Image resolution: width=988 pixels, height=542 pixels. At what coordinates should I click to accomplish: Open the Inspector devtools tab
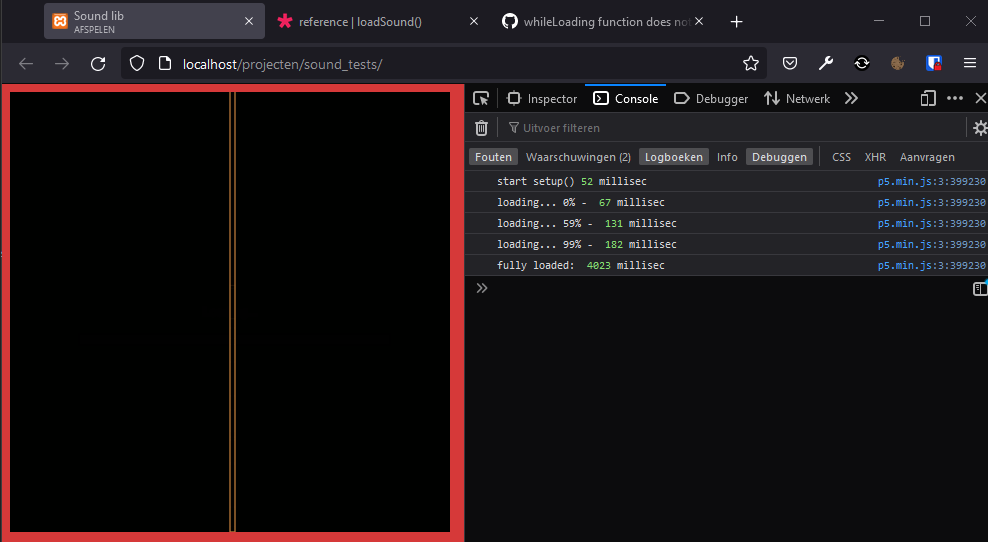pos(542,99)
